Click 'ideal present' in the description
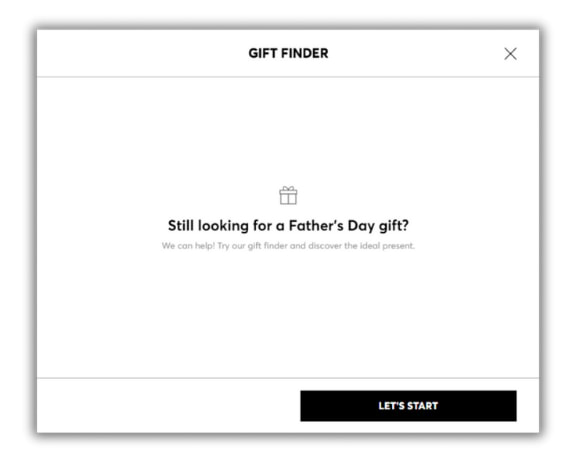576x468 pixels. coord(387,246)
